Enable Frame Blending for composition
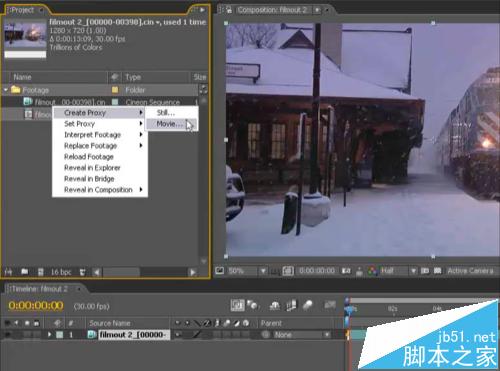The width and height of the screenshot is (500, 371). coord(291,305)
